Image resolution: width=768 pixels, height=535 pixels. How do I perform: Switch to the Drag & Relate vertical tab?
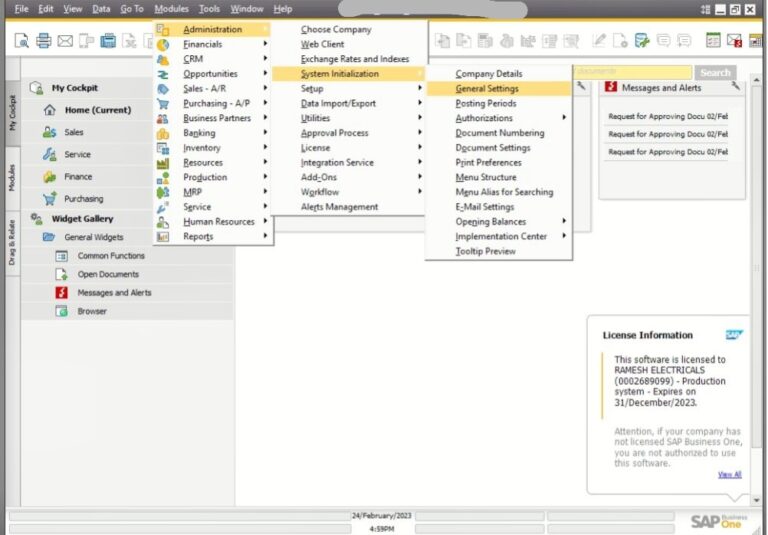[12, 243]
